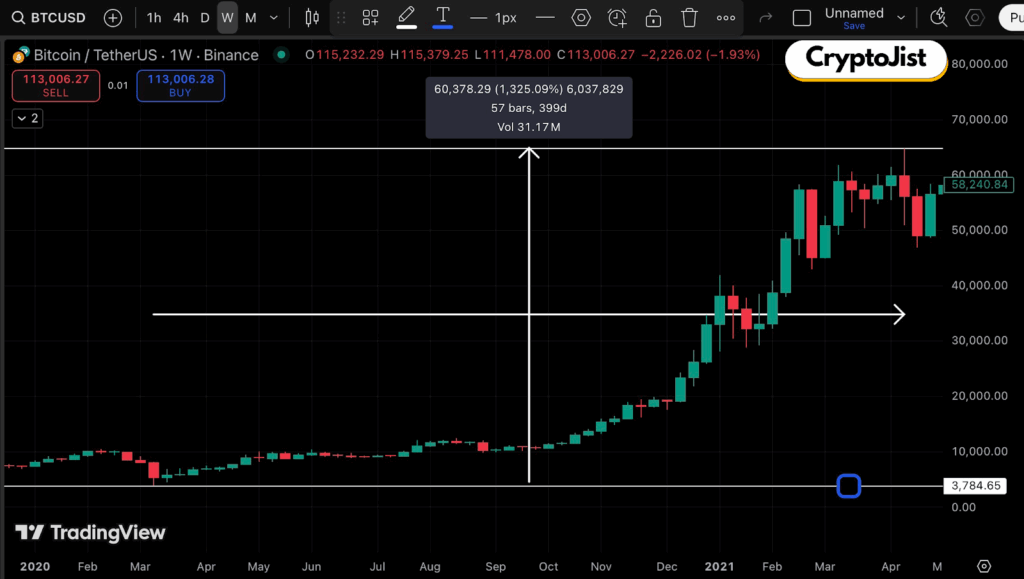Select the D daily timeframe

[x=205, y=17]
